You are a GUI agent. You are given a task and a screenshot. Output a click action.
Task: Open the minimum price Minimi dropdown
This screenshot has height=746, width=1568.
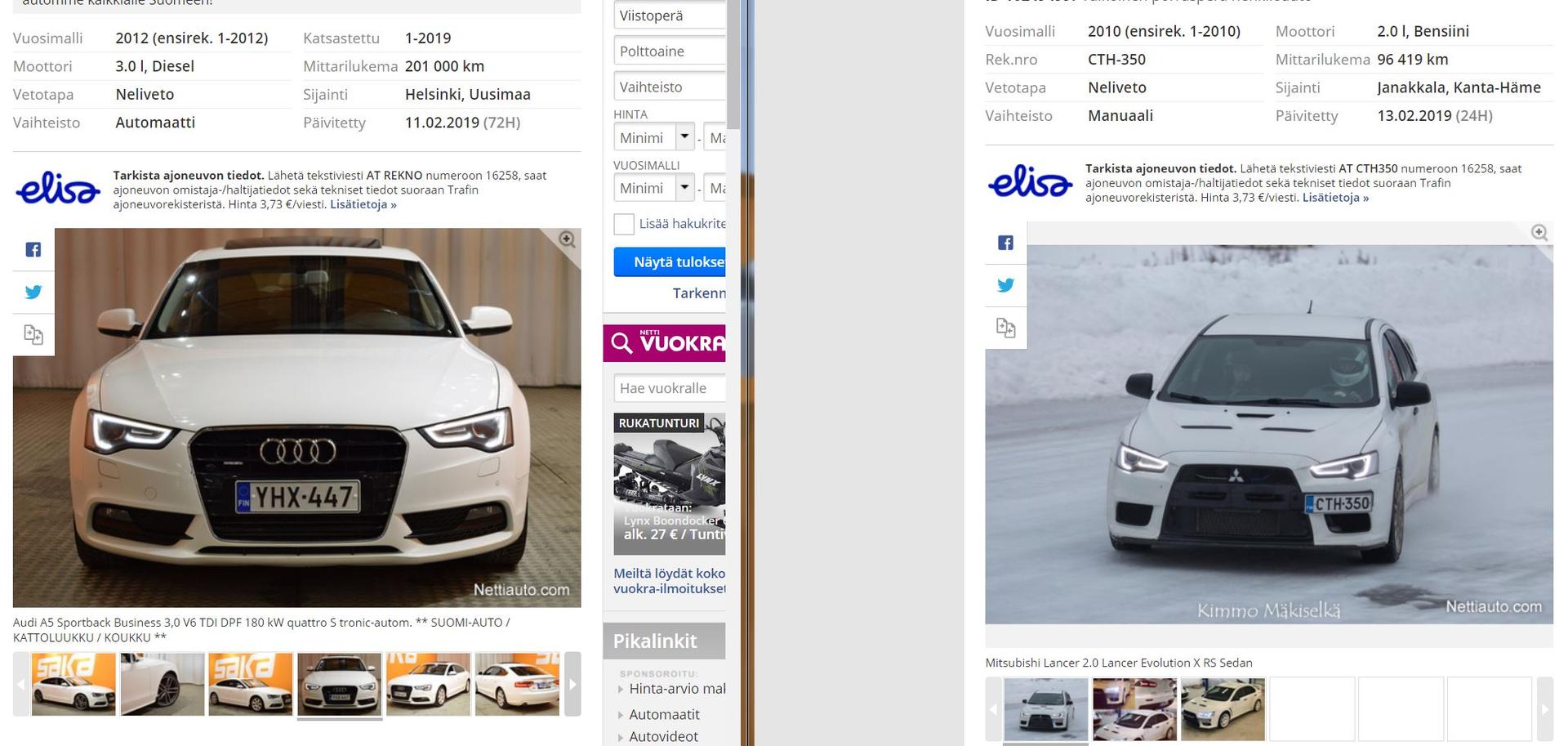coord(684,137)
